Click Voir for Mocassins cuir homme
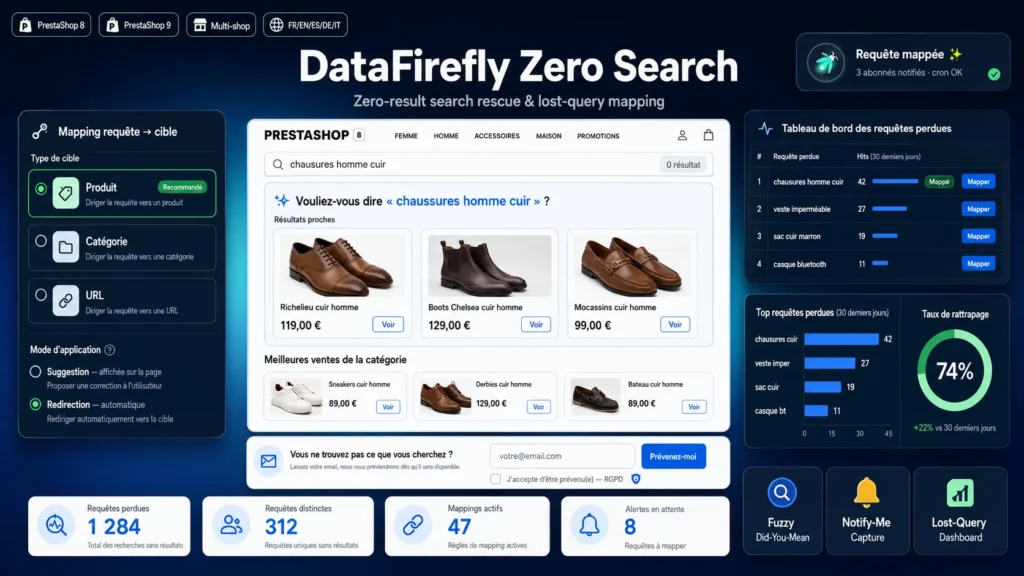The image size is (1024, 576). pos(675,325)
